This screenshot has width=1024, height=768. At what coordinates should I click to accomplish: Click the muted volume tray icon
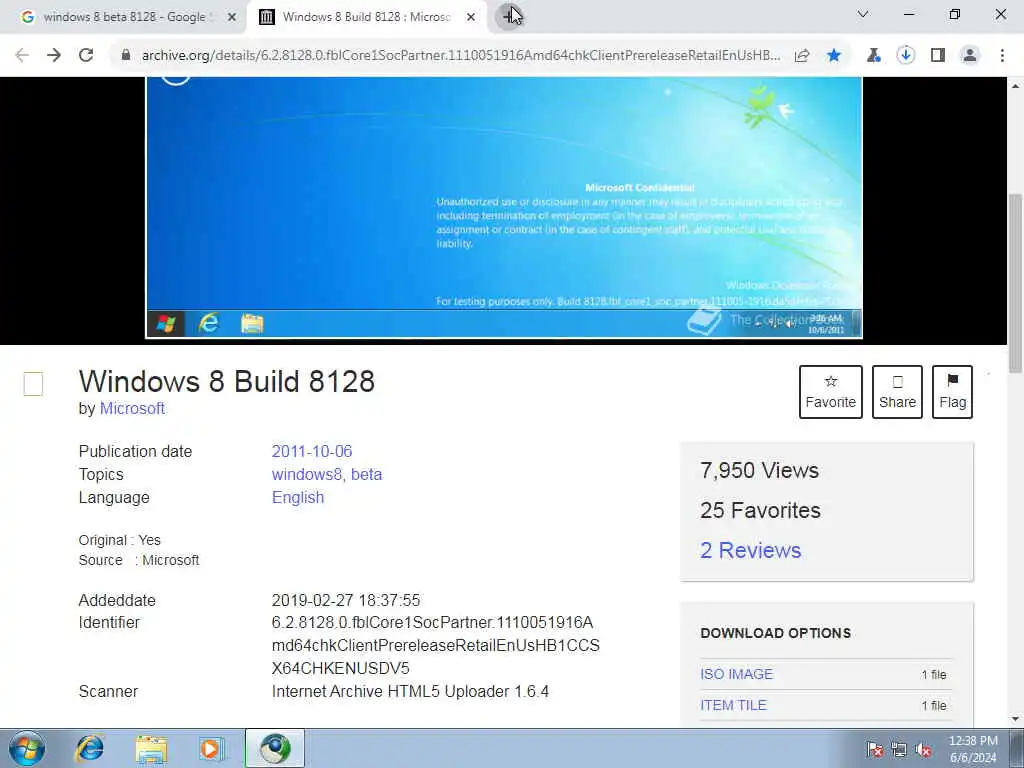coord(923,749)
